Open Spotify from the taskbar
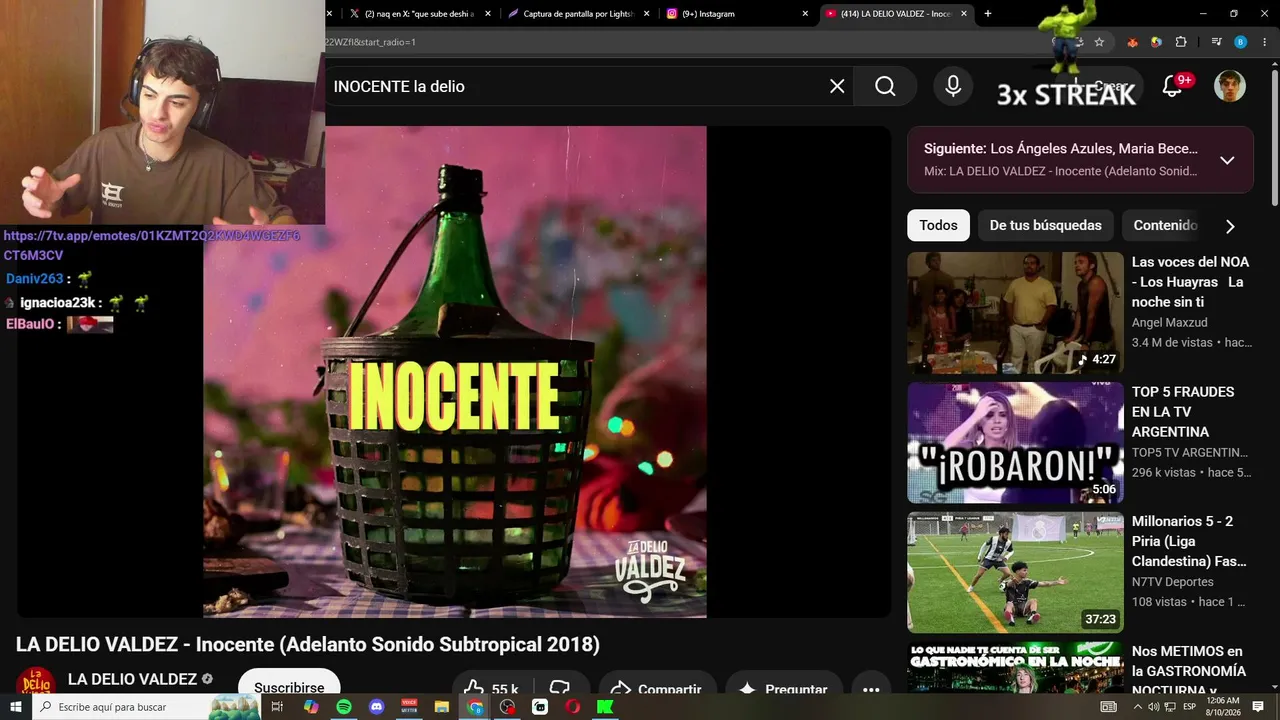 point(344,707)
